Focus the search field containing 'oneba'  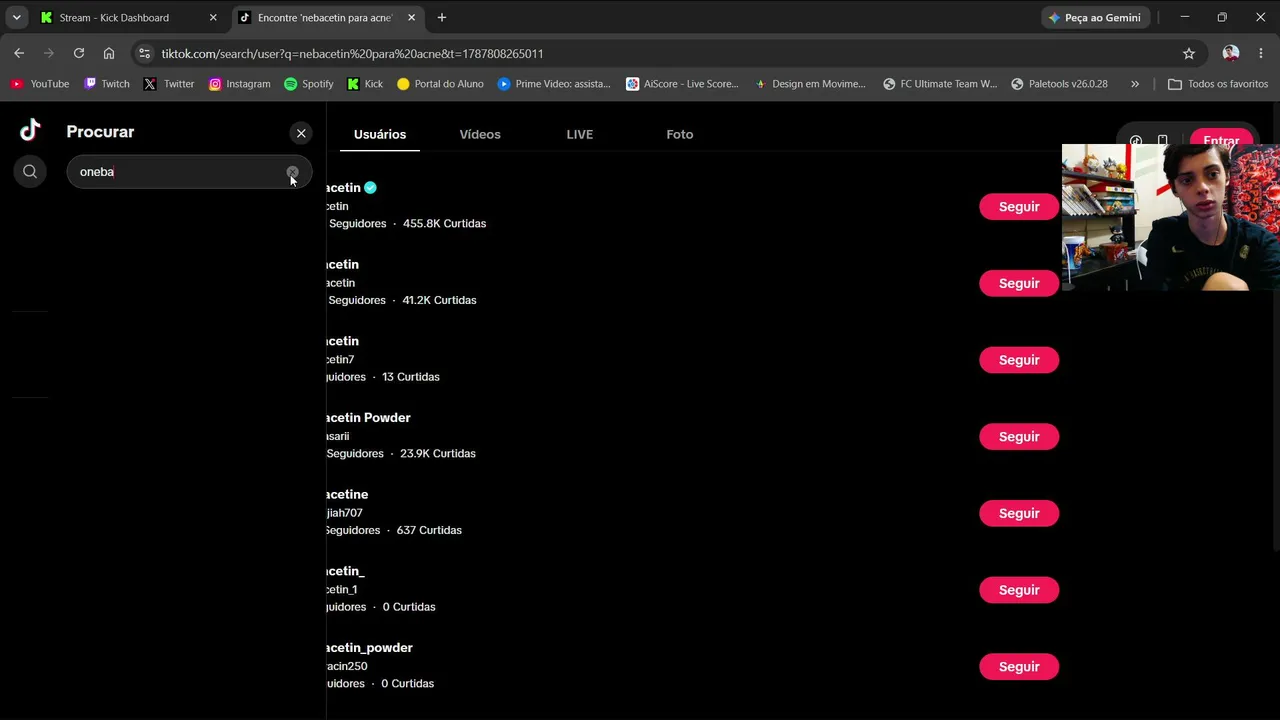coord(189,172)
